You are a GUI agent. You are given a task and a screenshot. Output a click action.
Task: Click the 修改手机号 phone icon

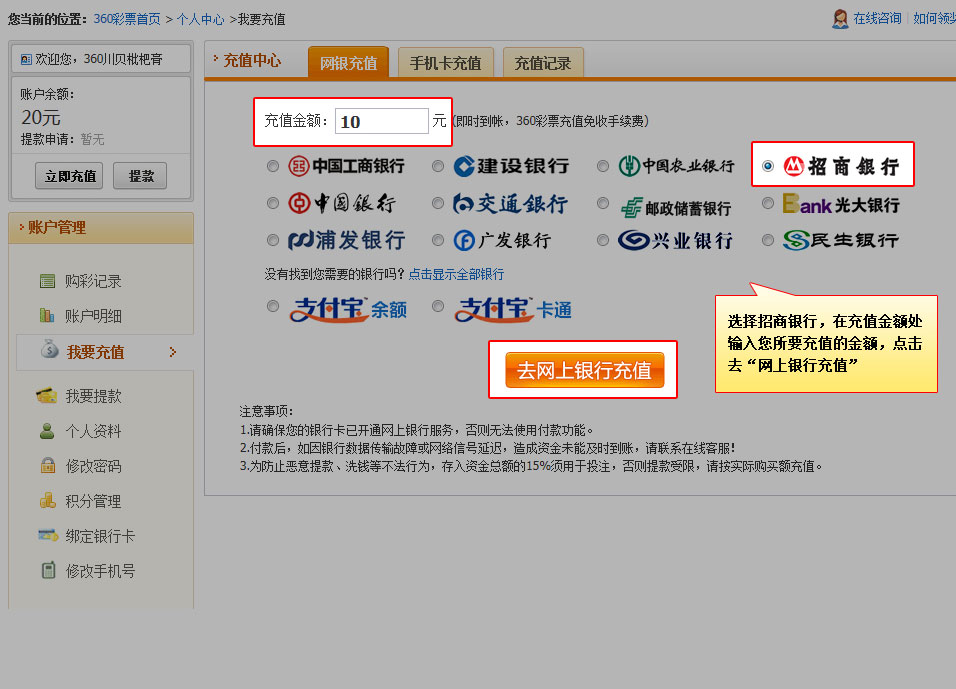click(x=48, y=570)
